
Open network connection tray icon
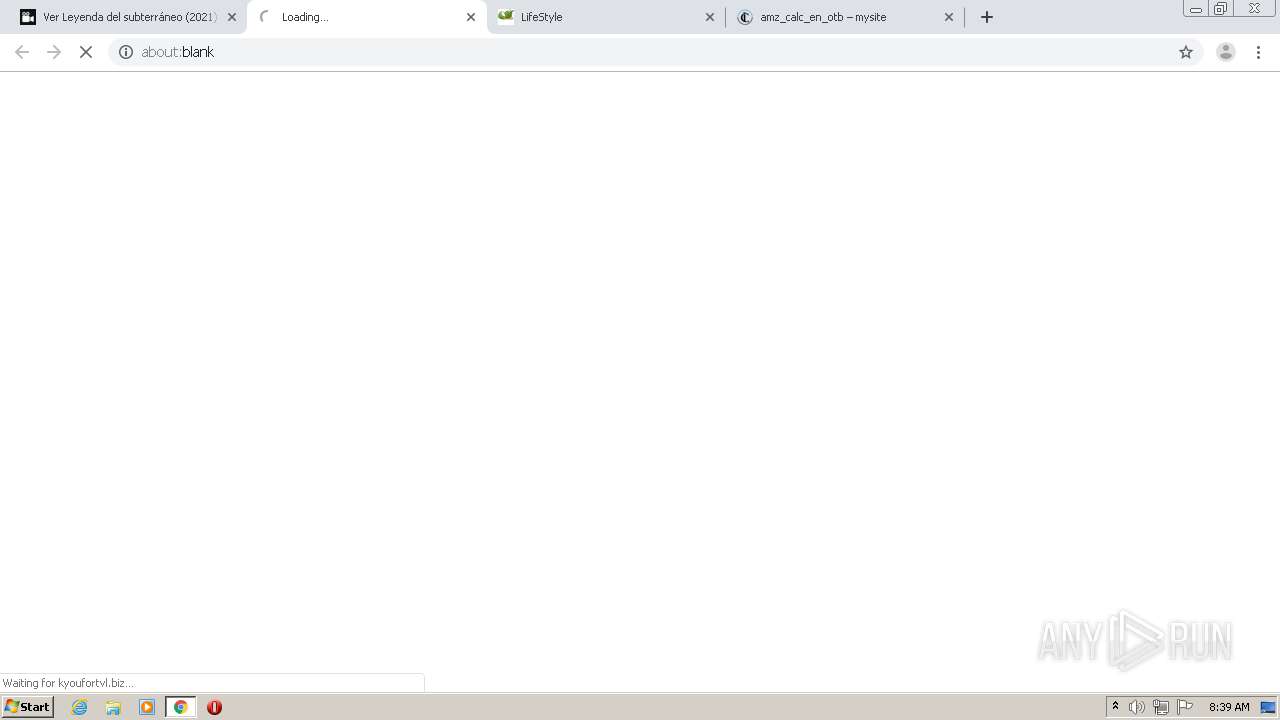pos(1161,707)
